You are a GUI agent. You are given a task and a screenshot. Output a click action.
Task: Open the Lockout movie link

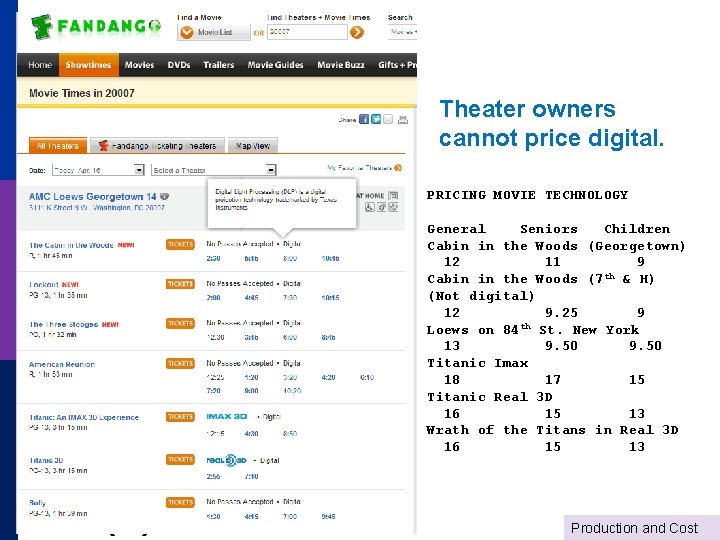click(44, 285)
